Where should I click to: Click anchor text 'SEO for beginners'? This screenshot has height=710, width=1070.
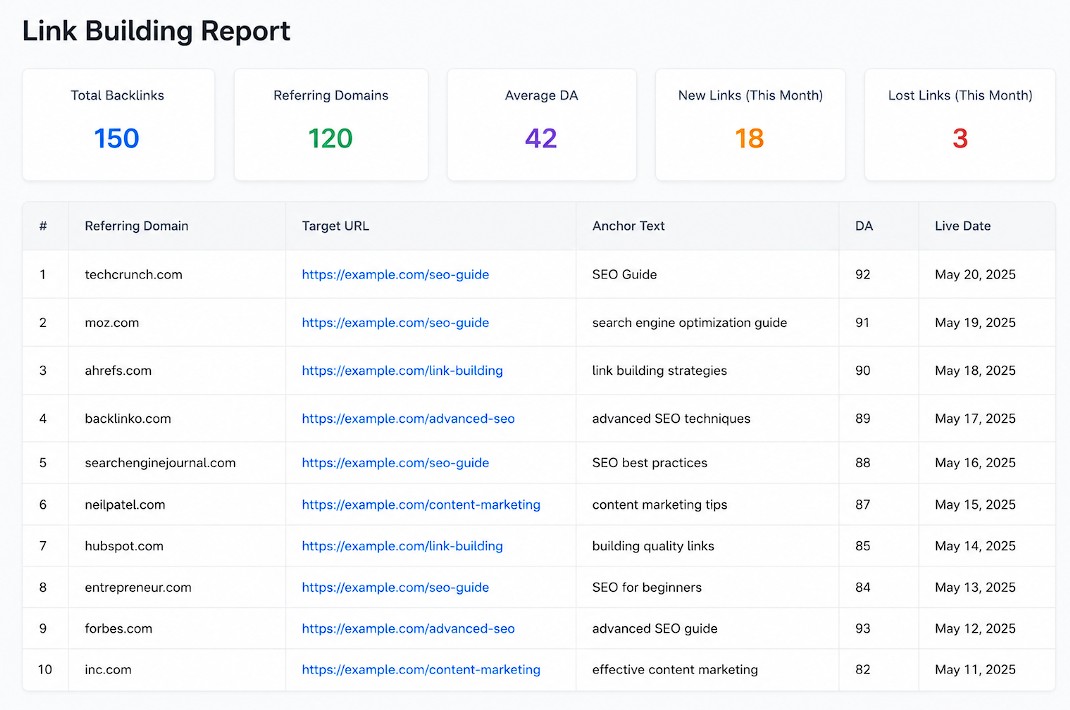647,587
